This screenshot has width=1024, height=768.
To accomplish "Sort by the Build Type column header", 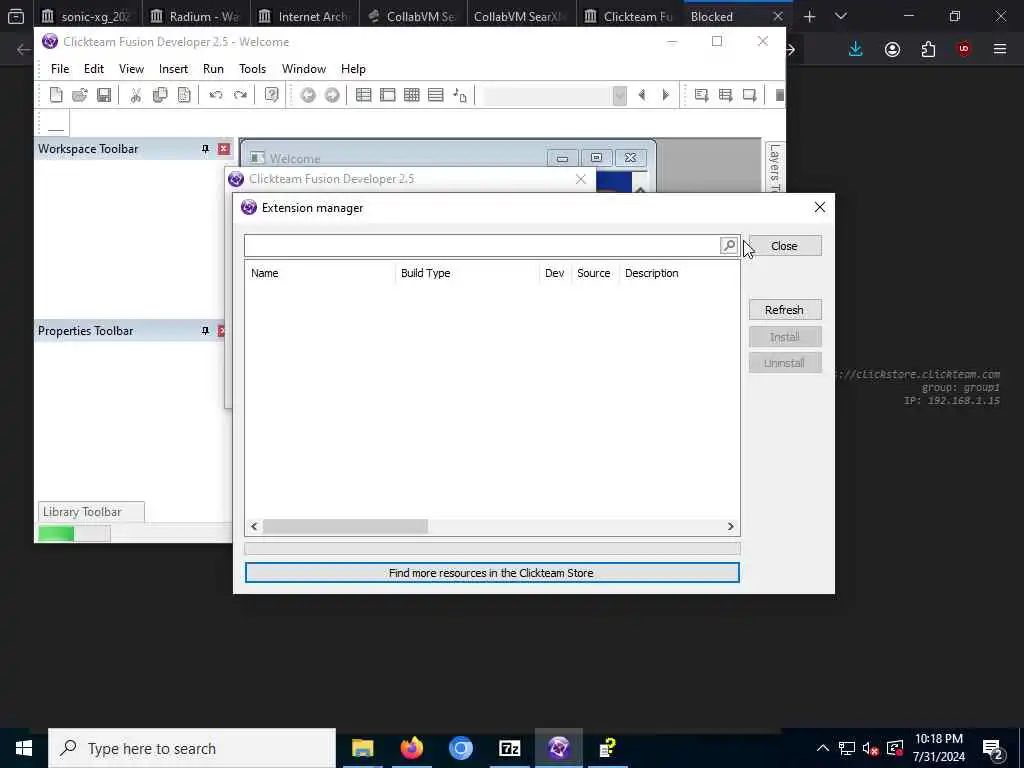I will click(x=467, y=273).
